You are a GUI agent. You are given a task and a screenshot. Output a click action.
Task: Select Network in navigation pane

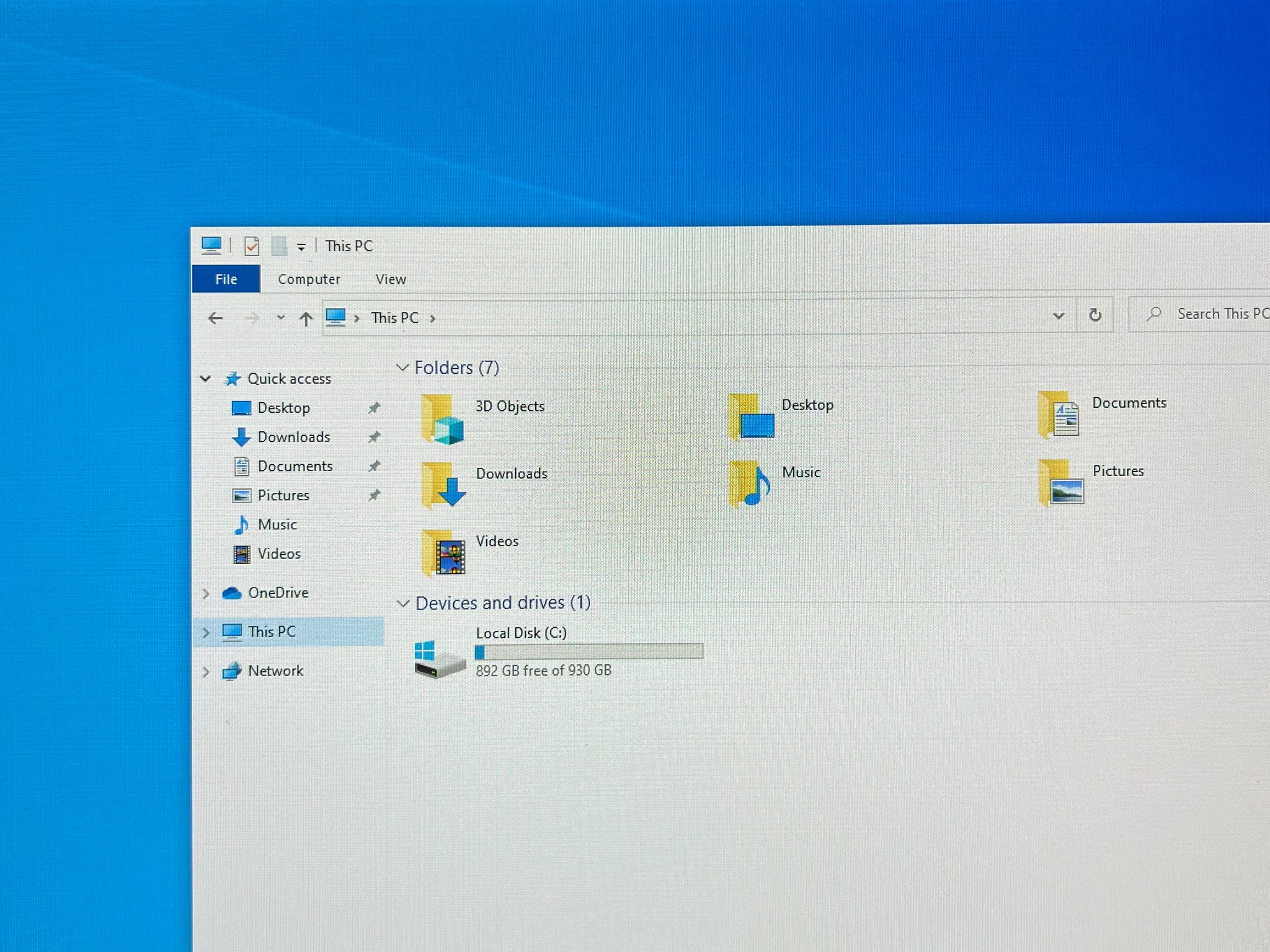tap(276, 671)
